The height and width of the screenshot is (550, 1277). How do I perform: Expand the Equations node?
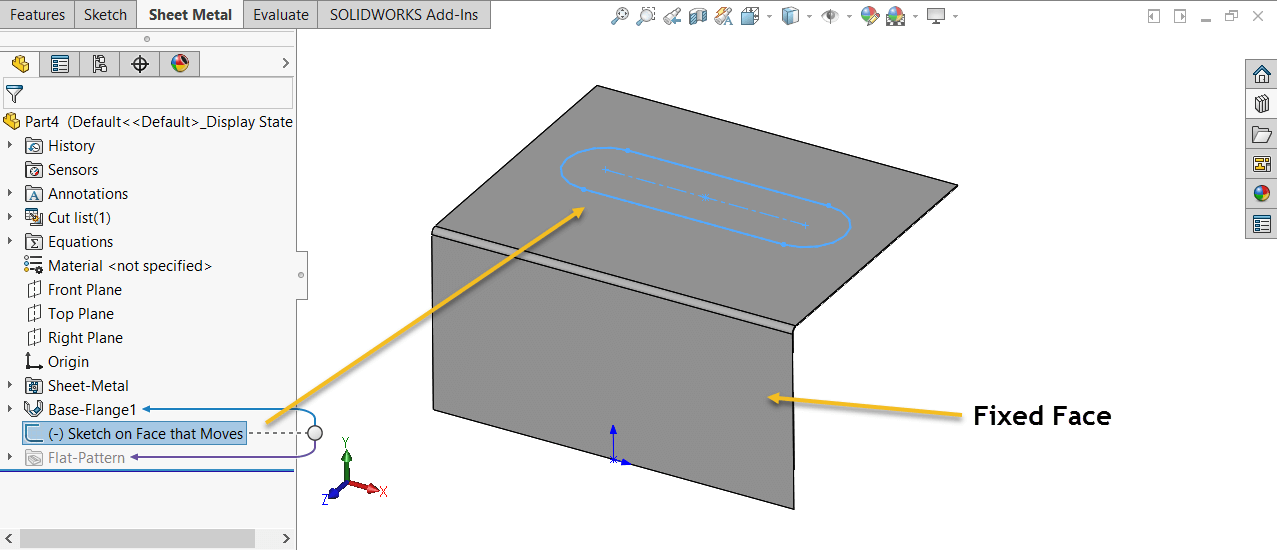coord(10,242)
